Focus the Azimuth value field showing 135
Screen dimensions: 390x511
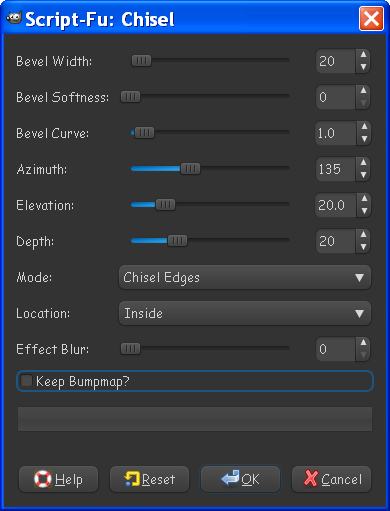336,169
